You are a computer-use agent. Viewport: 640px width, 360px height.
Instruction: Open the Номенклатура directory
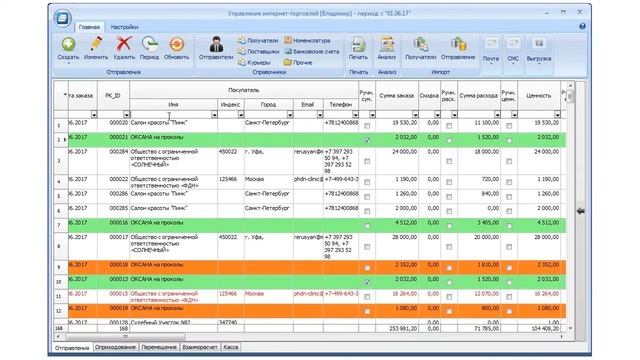pos(307,40)
